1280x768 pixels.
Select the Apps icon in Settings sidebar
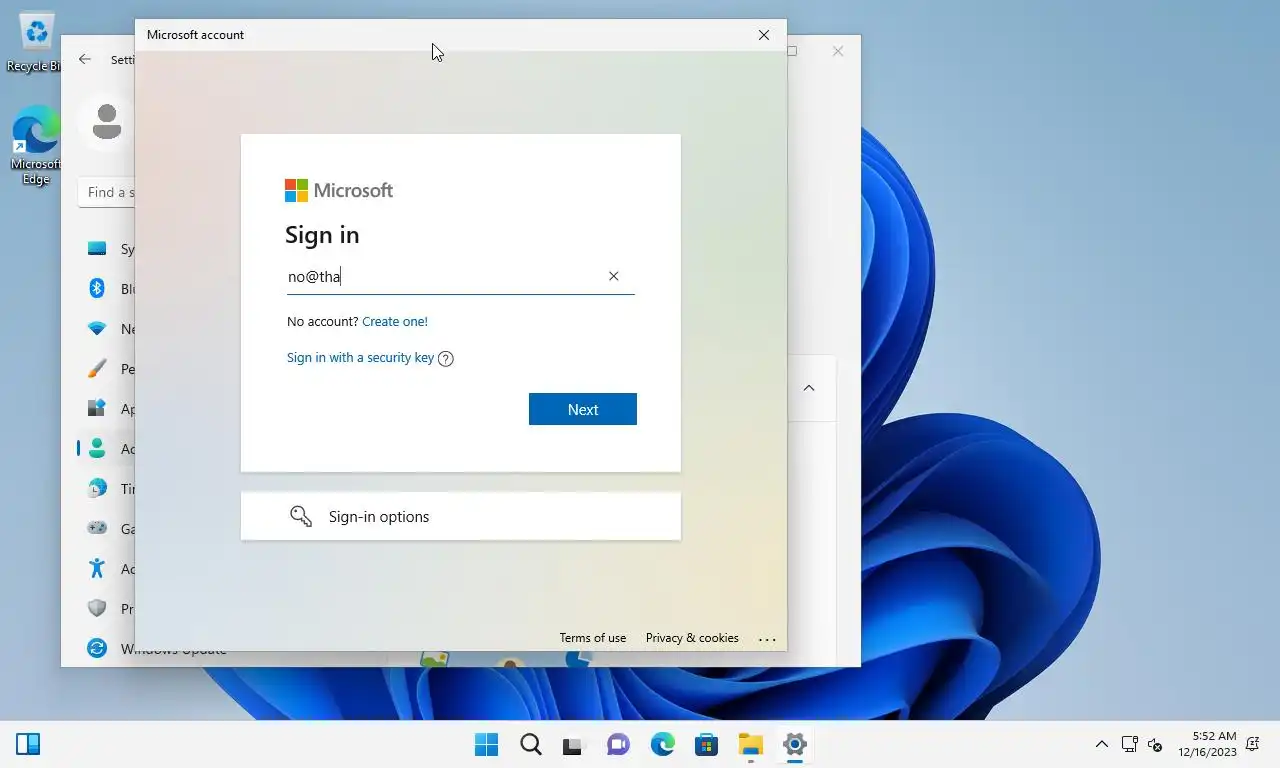97,409
